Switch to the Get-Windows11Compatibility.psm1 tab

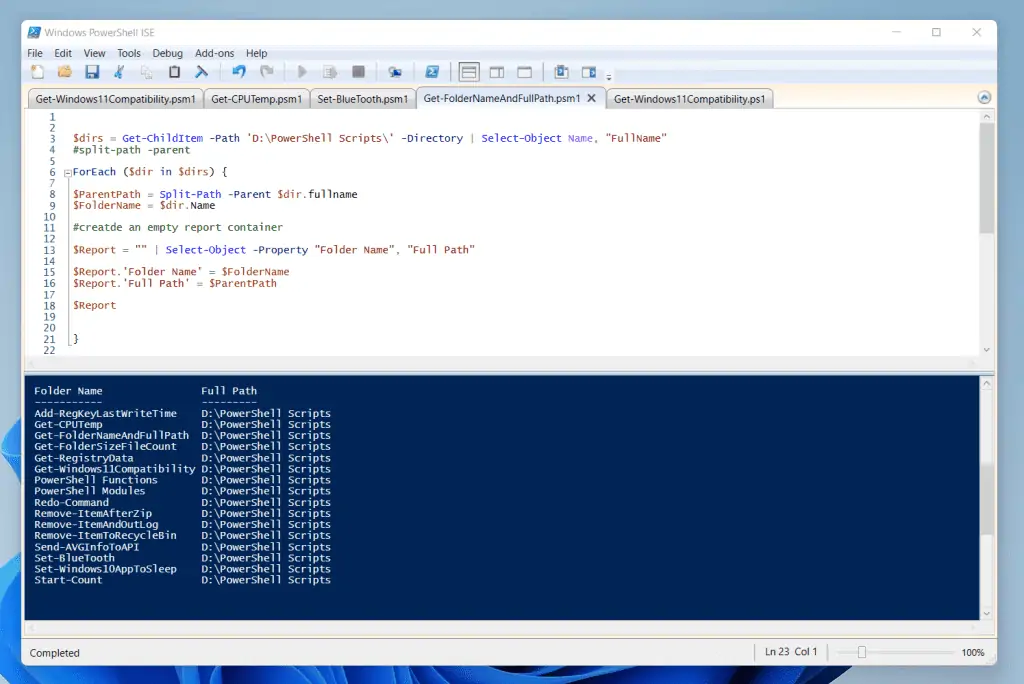116,99
